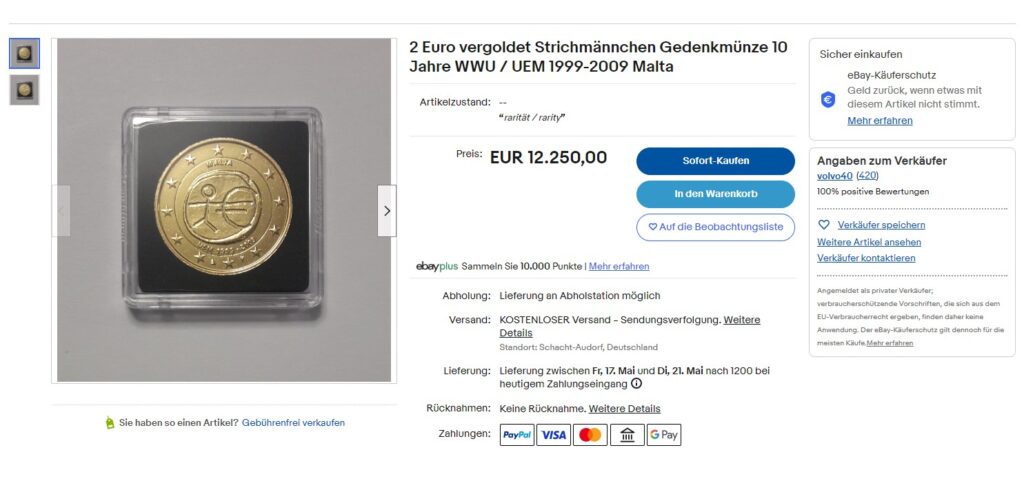Open Gebührenfrei verkaufen link
The width and height of the screenshot is (1024, 490).
pos(293,423)
